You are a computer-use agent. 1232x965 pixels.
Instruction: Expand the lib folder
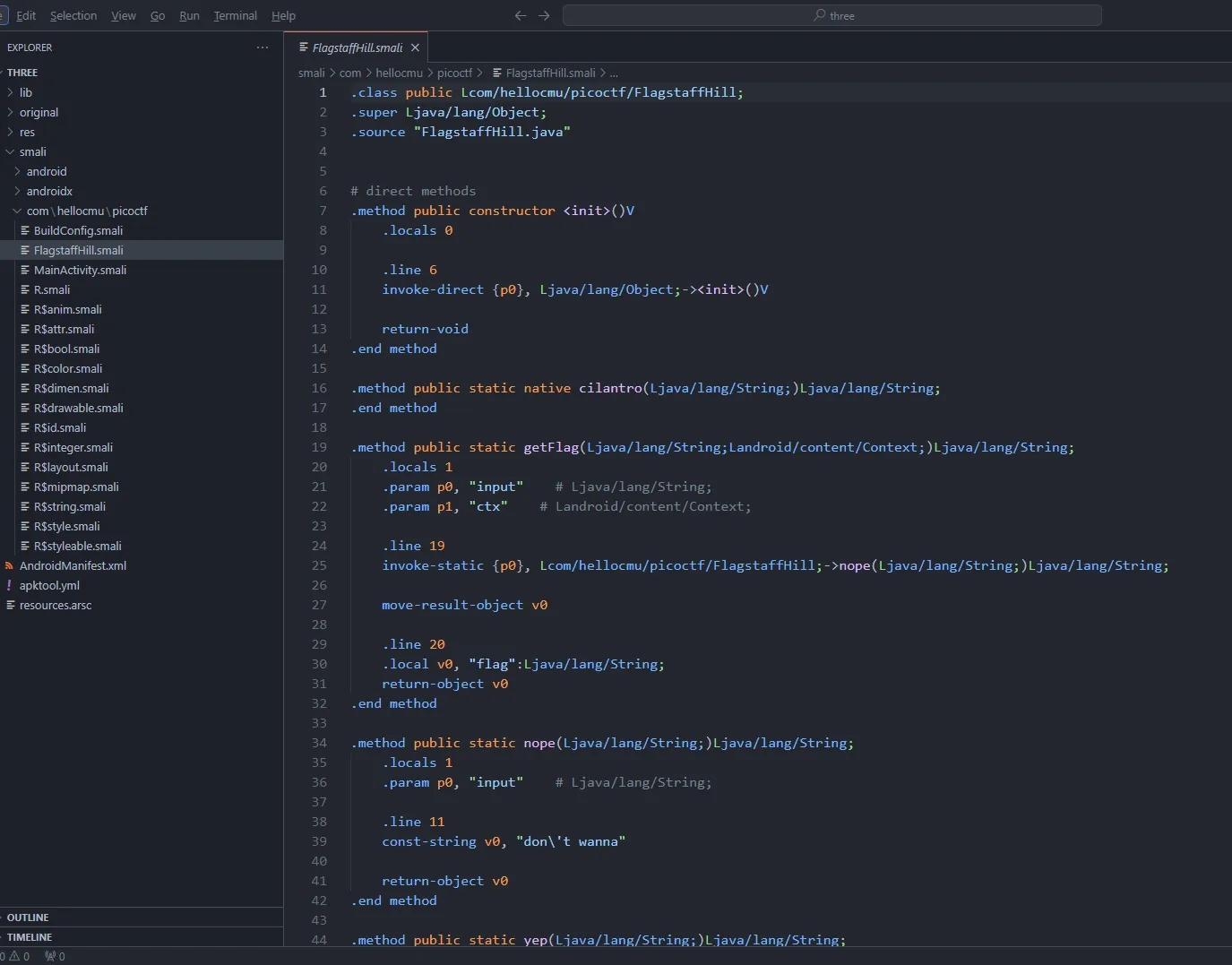(10, 92)
